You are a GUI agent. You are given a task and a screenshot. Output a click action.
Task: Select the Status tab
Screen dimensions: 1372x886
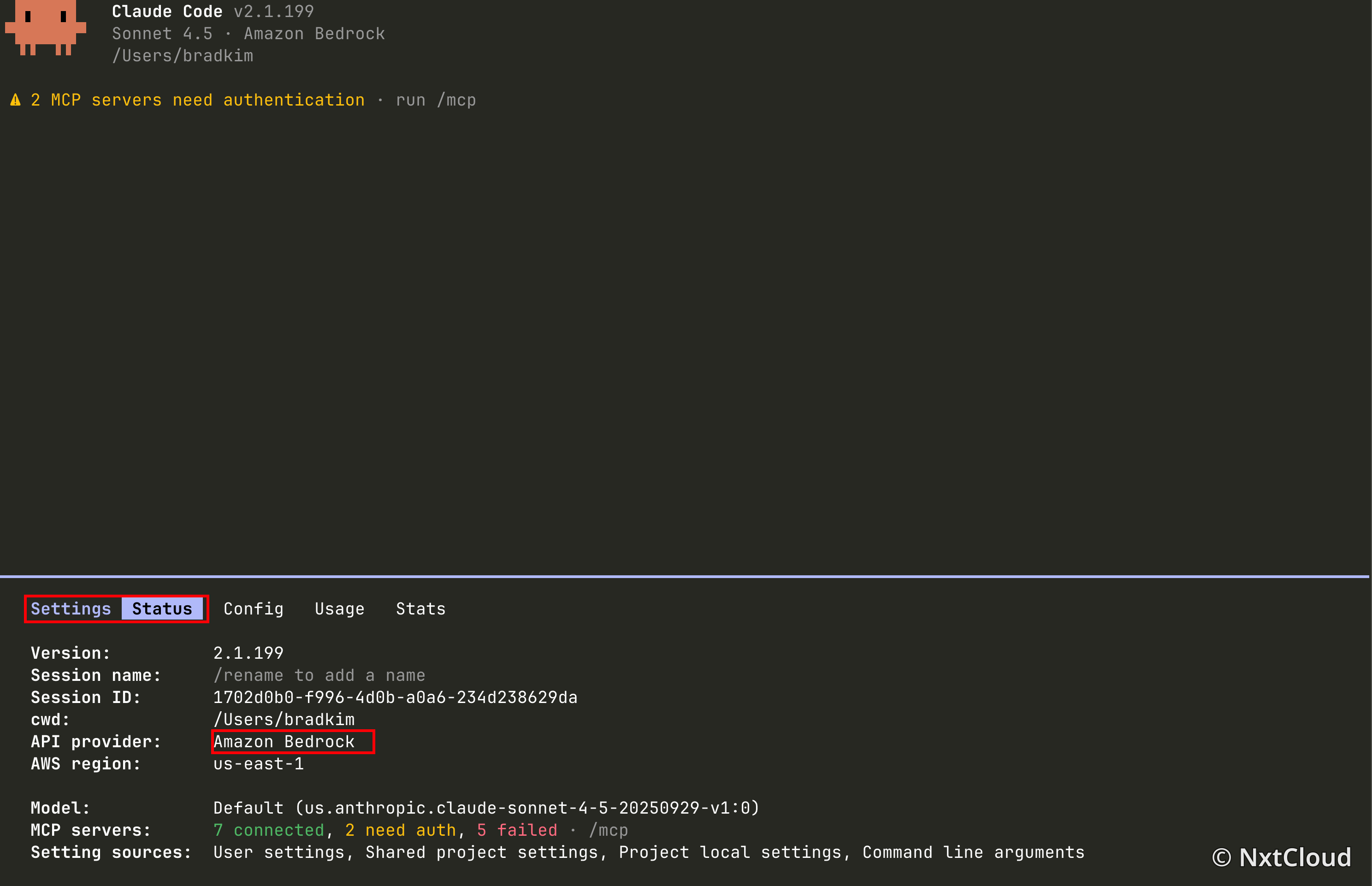pos(162,608)
